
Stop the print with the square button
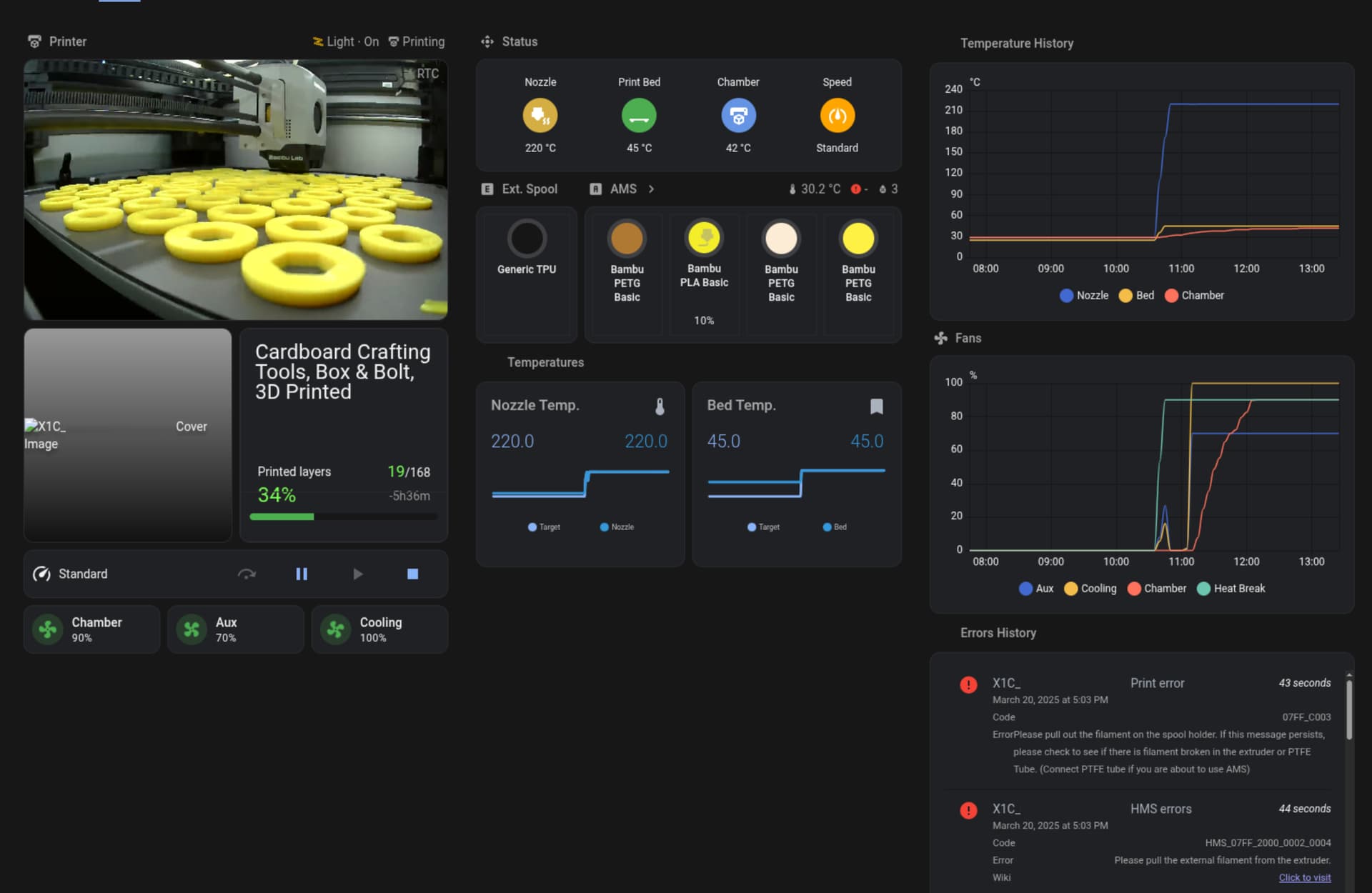[x=412, y=574]
